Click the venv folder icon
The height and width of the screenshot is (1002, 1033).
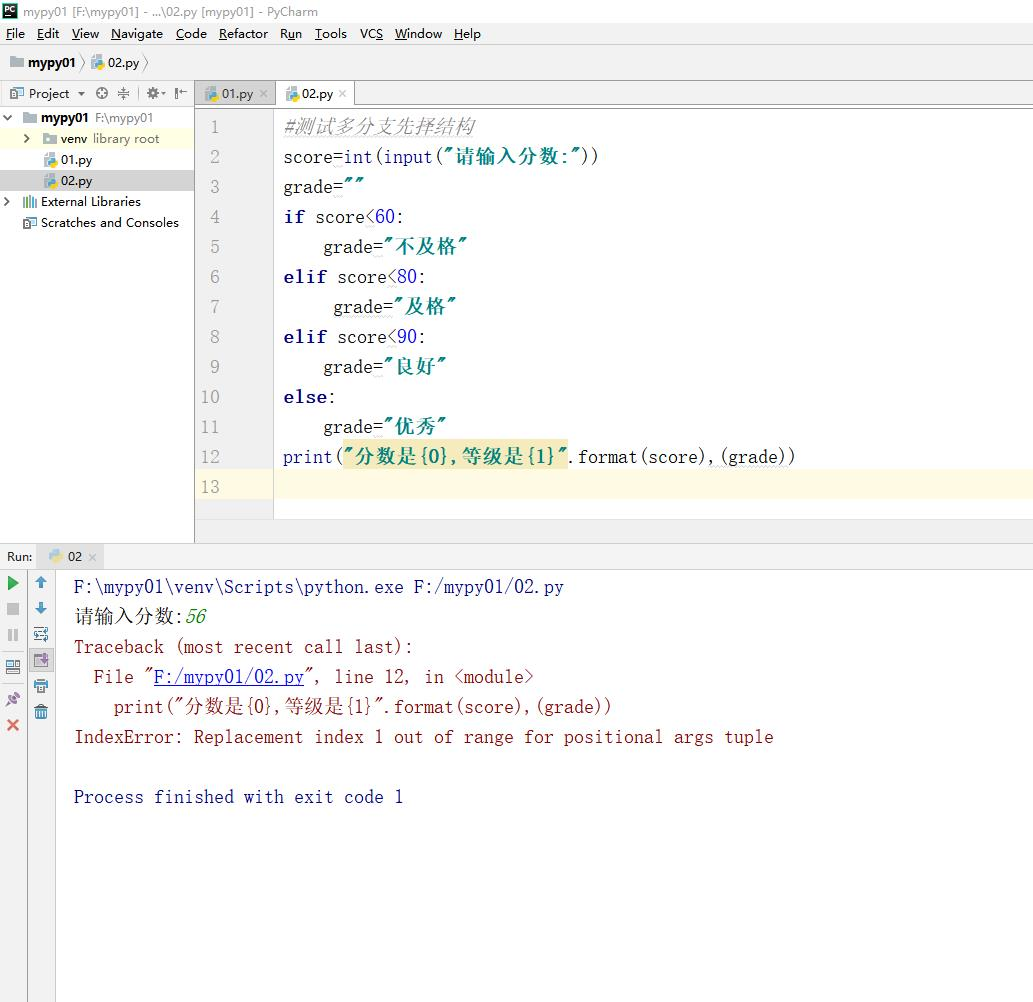49,138
